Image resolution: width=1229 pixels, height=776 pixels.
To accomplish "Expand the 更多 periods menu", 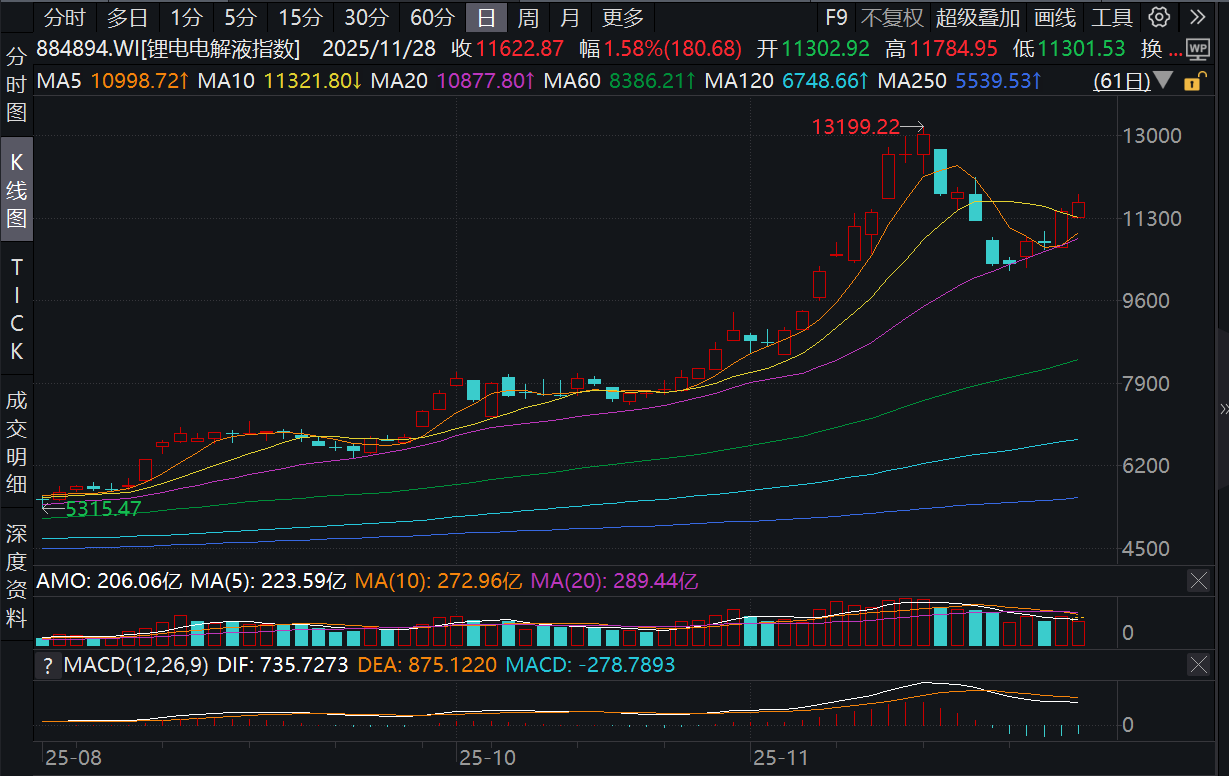I will click(623, 17).
